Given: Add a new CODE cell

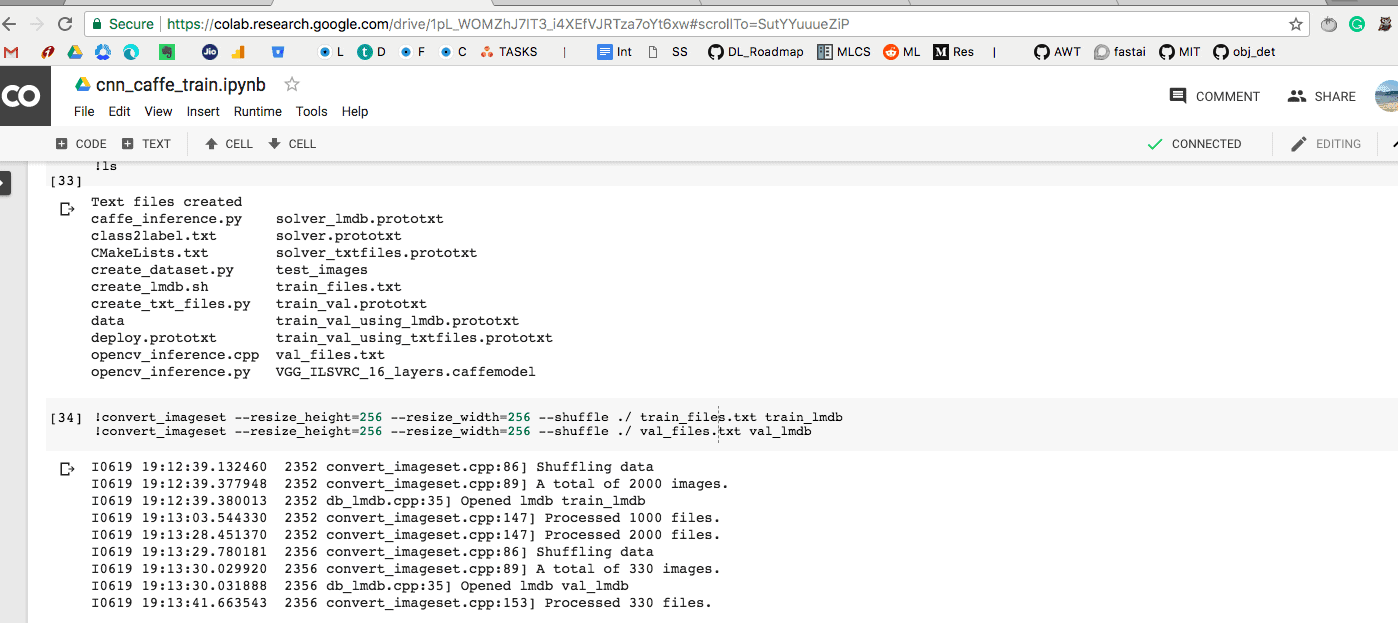Looking at the screenshot, I should click(x=81, y=144).
